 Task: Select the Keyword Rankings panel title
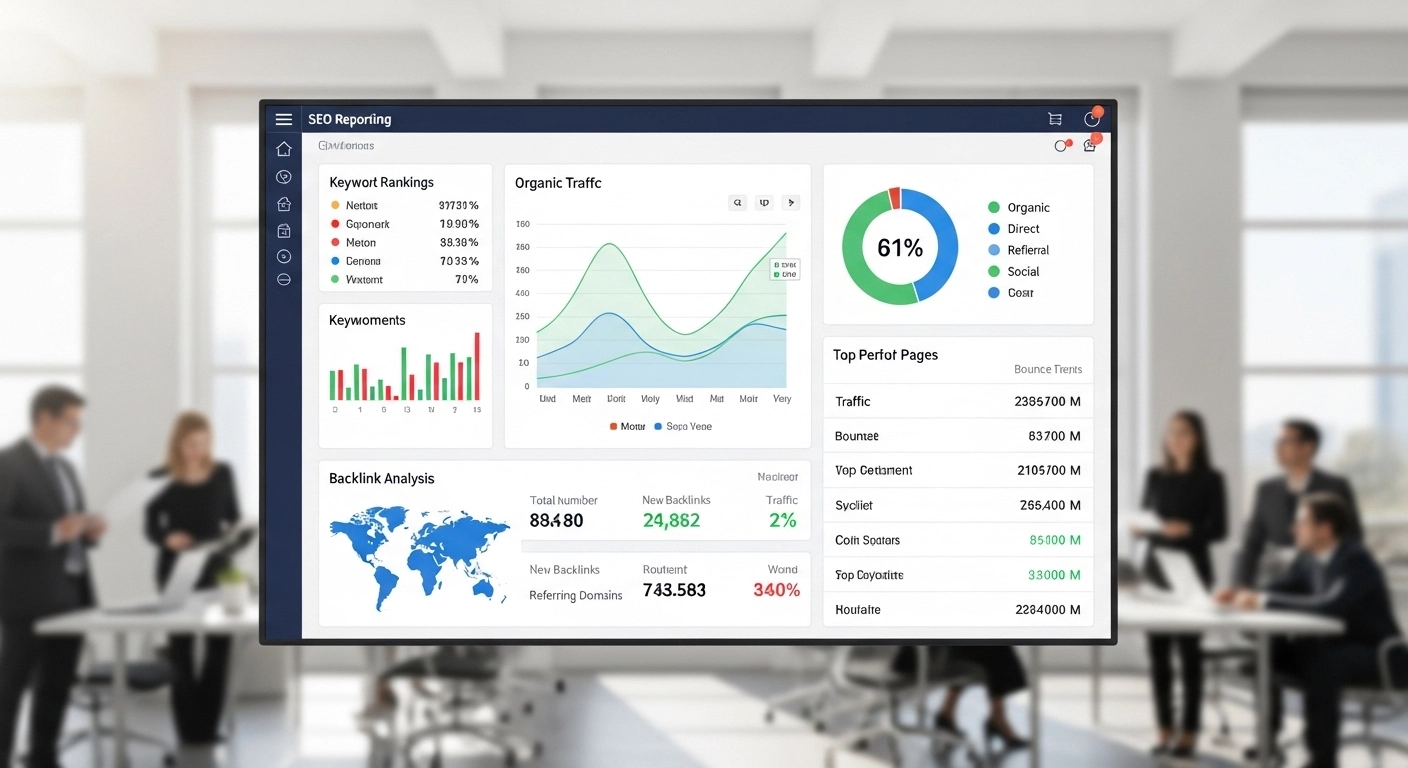(381, 182)
